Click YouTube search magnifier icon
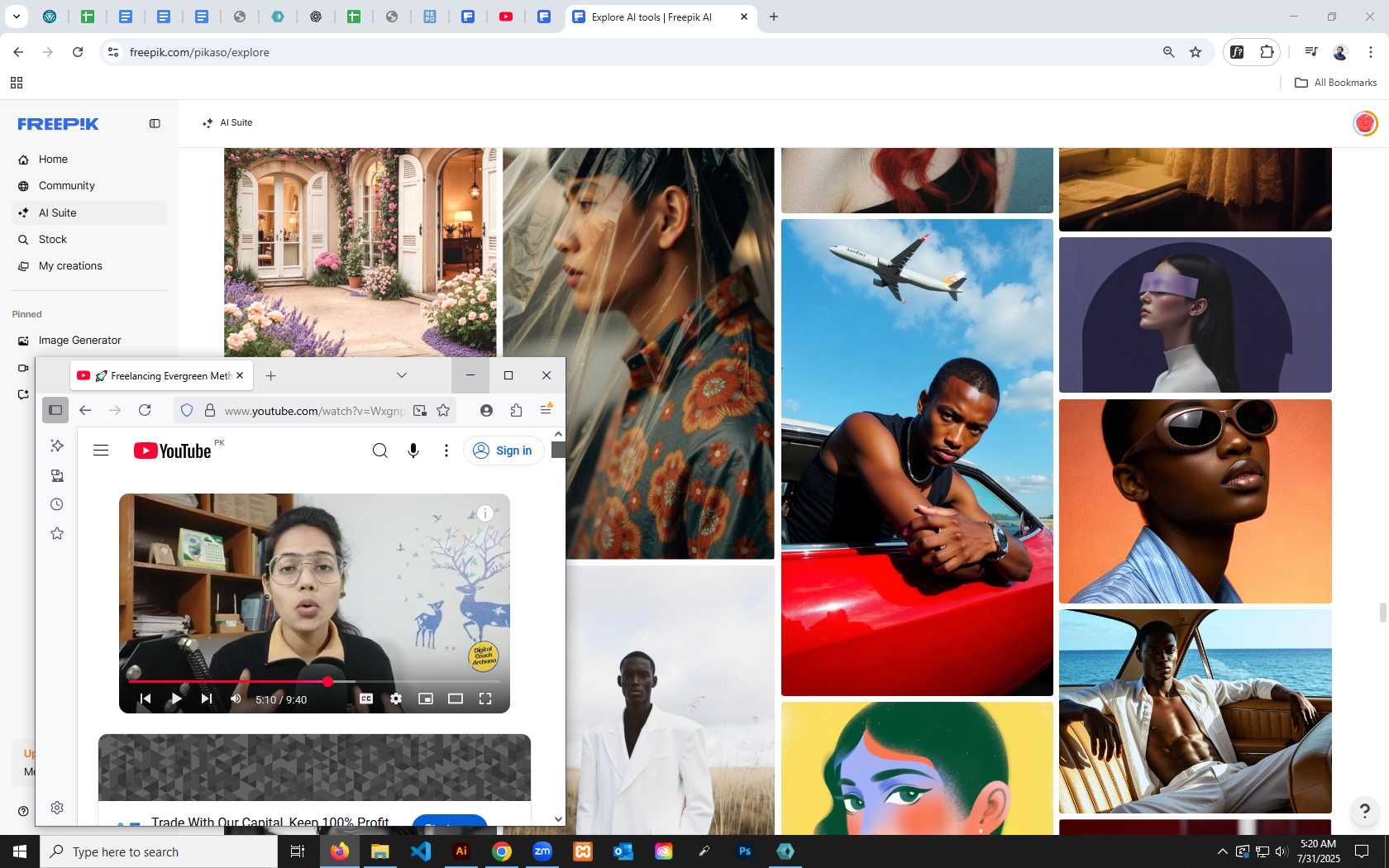1389x868 pixels. [x=380, y=451]
